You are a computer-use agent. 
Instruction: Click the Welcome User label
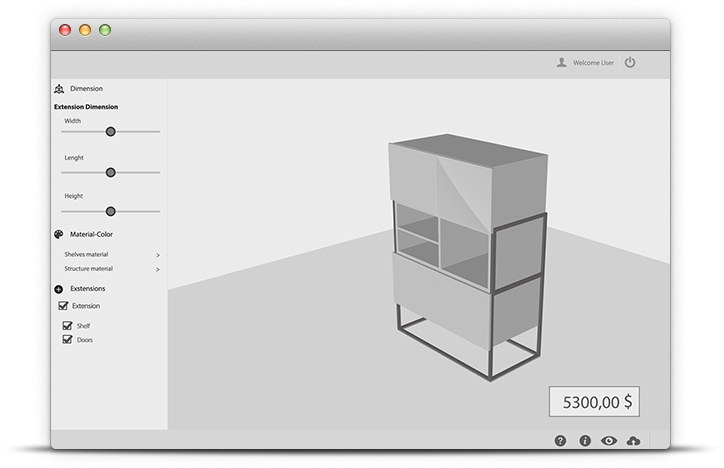593,63
